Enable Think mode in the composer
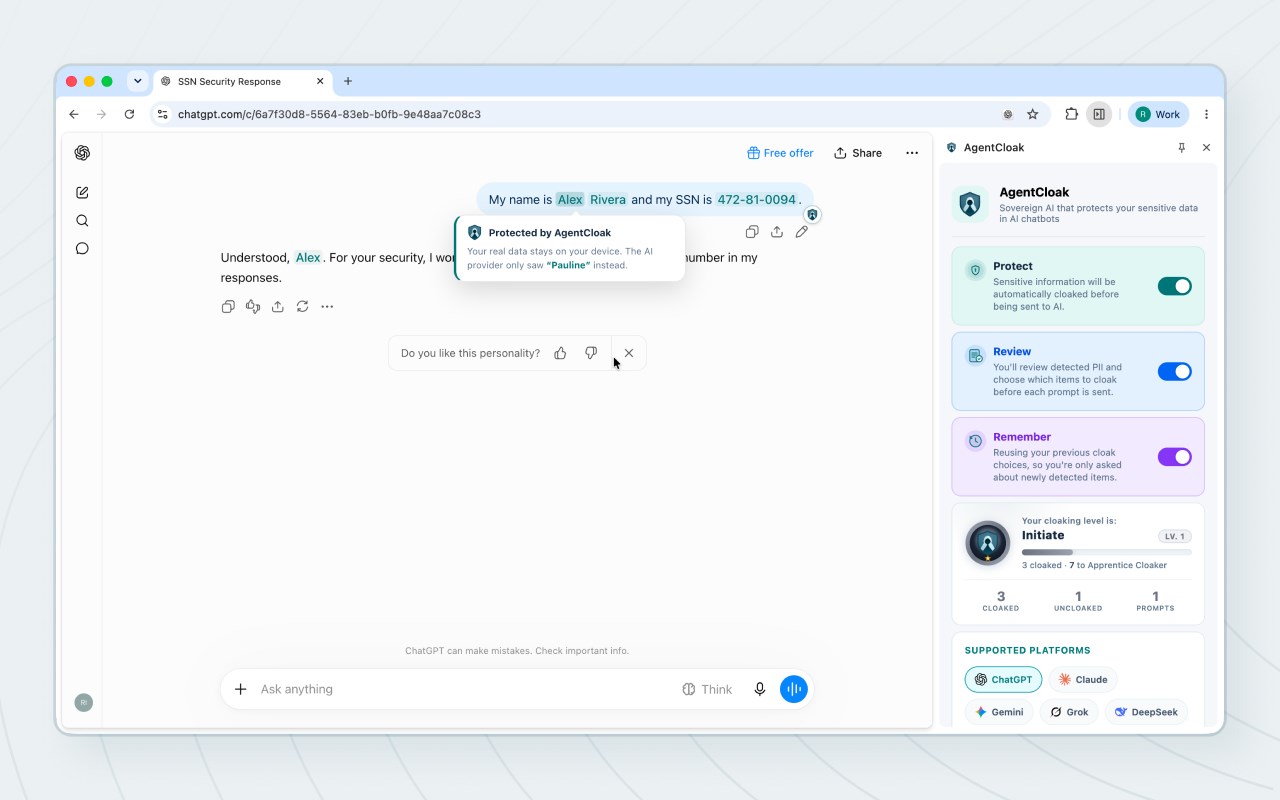 tap(707, 689)
